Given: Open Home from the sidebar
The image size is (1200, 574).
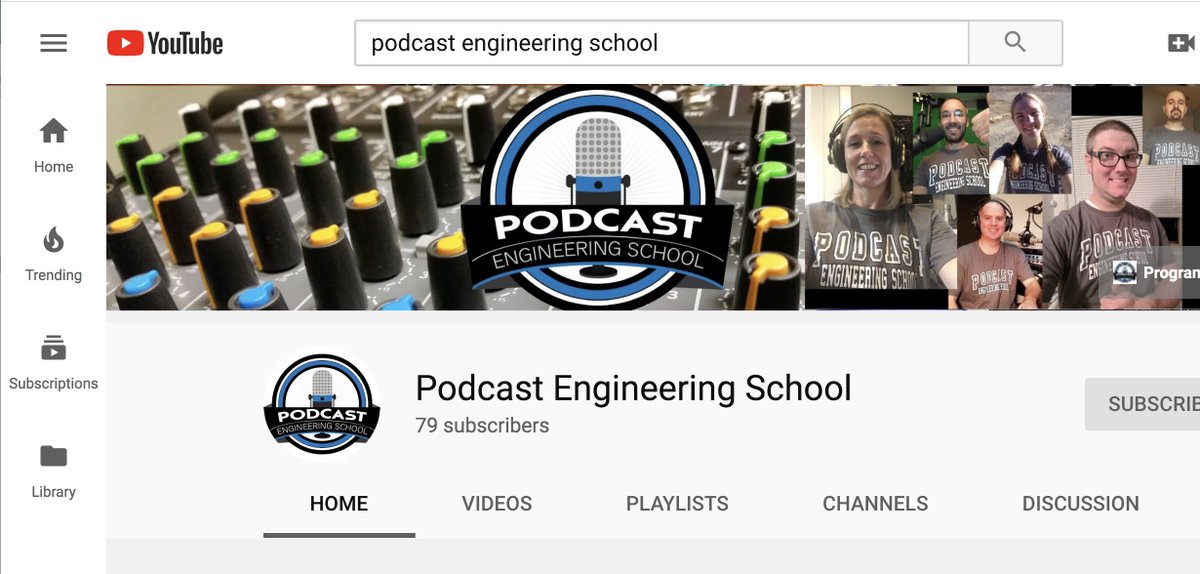Looking at the screenshot, I should [53, 146].
